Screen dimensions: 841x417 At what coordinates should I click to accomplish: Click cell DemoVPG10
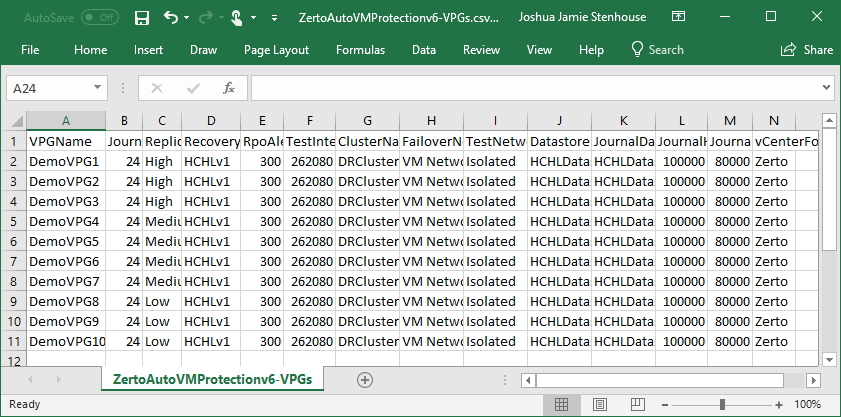tap(66, 341)
